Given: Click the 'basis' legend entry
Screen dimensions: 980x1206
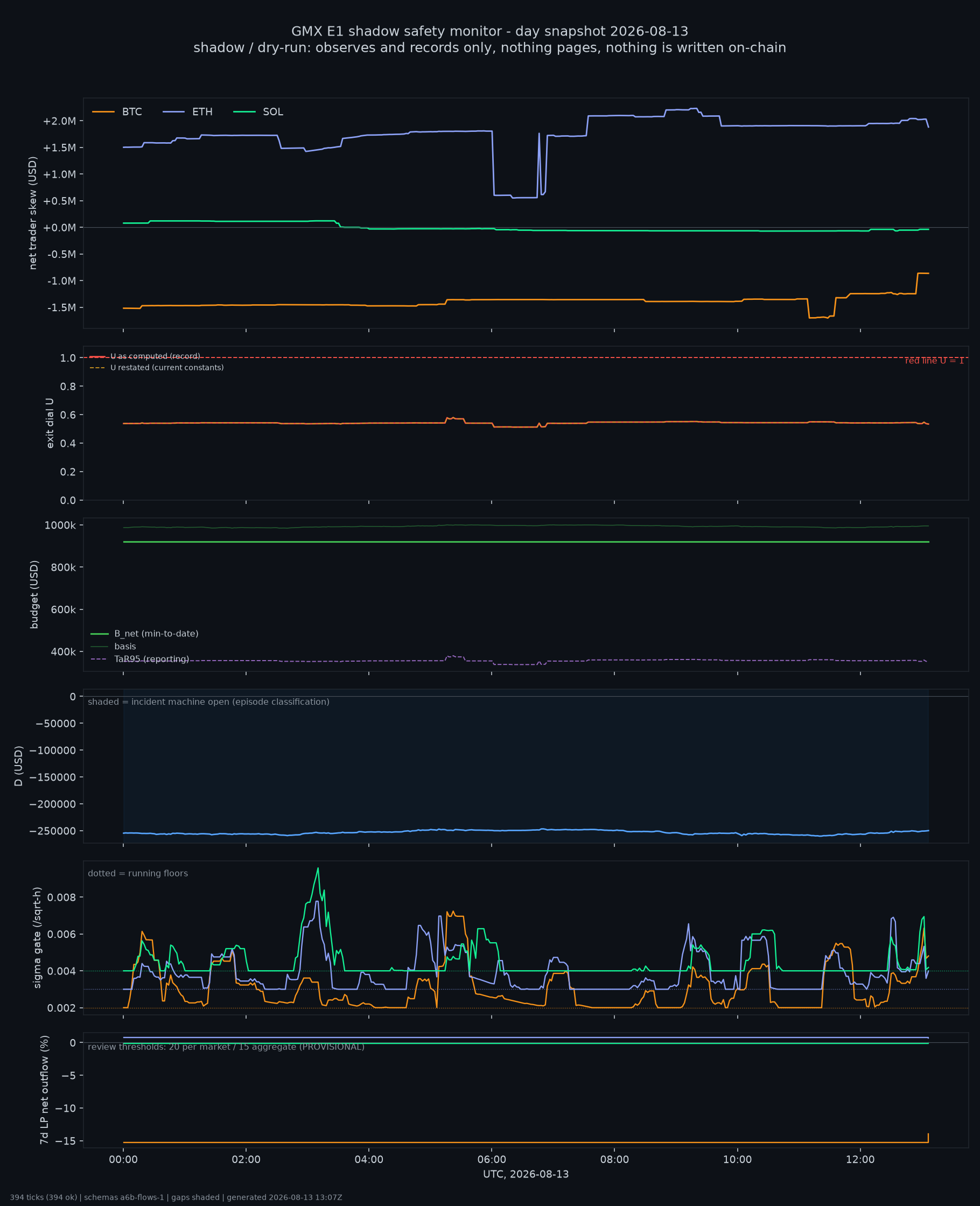Looking at the screenshot, I should pos(114,646).
